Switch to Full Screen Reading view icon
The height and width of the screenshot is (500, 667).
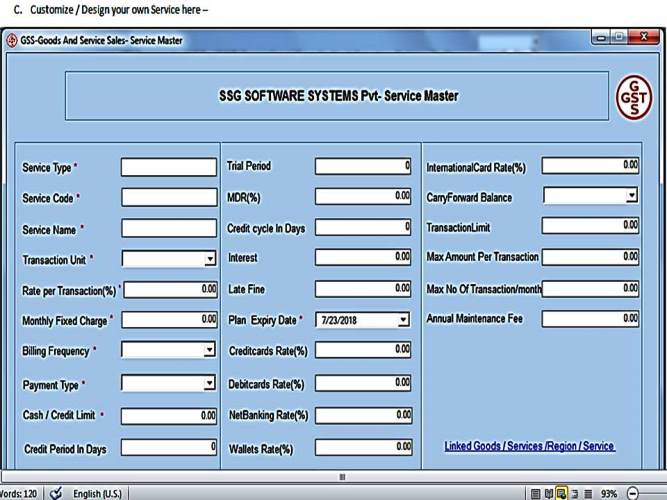click(x=549, y=494)
